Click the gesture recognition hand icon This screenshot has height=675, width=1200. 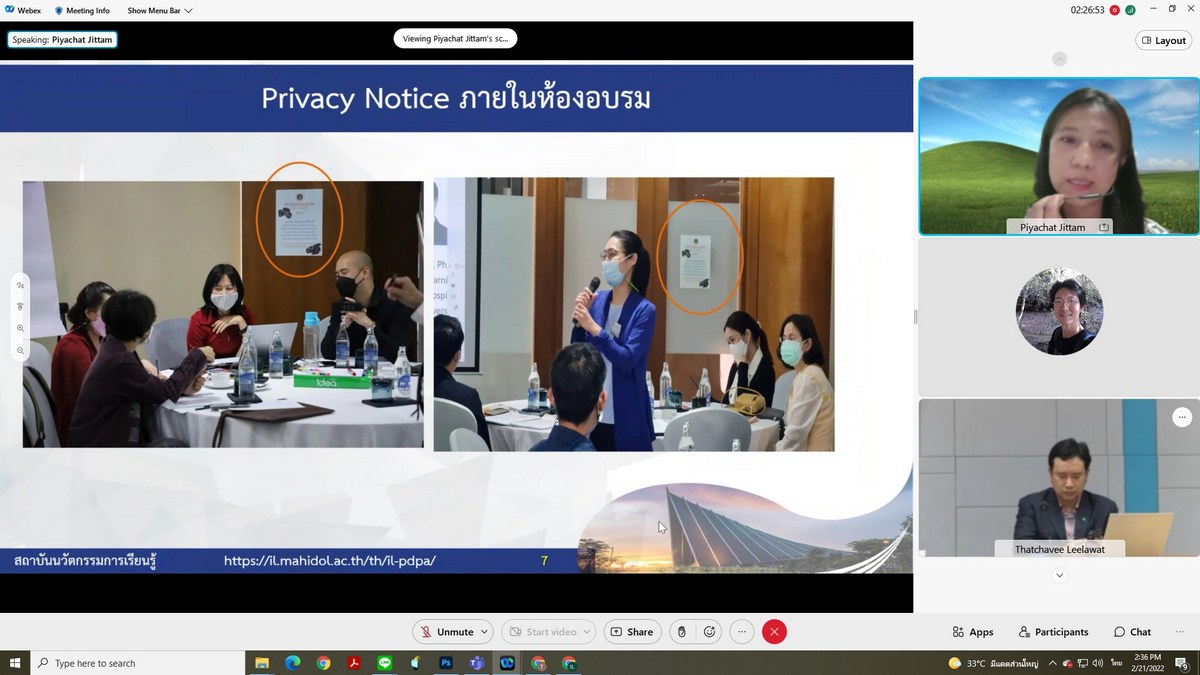click(681, 632)
